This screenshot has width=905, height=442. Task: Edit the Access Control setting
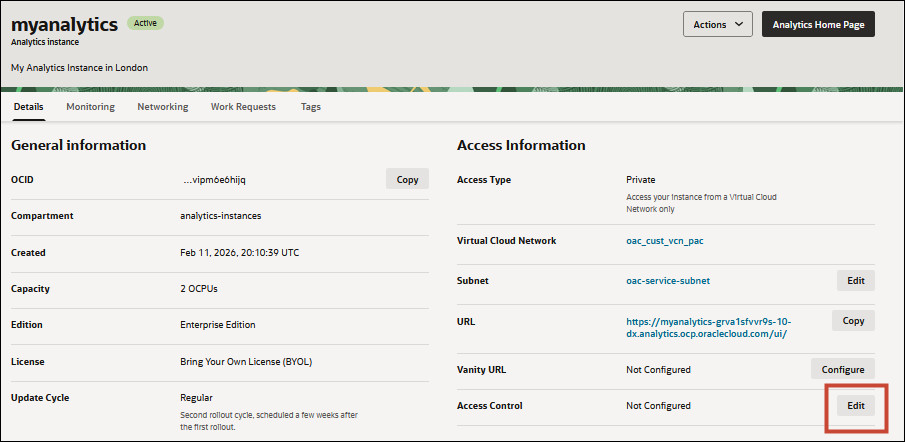coord(855,405)
